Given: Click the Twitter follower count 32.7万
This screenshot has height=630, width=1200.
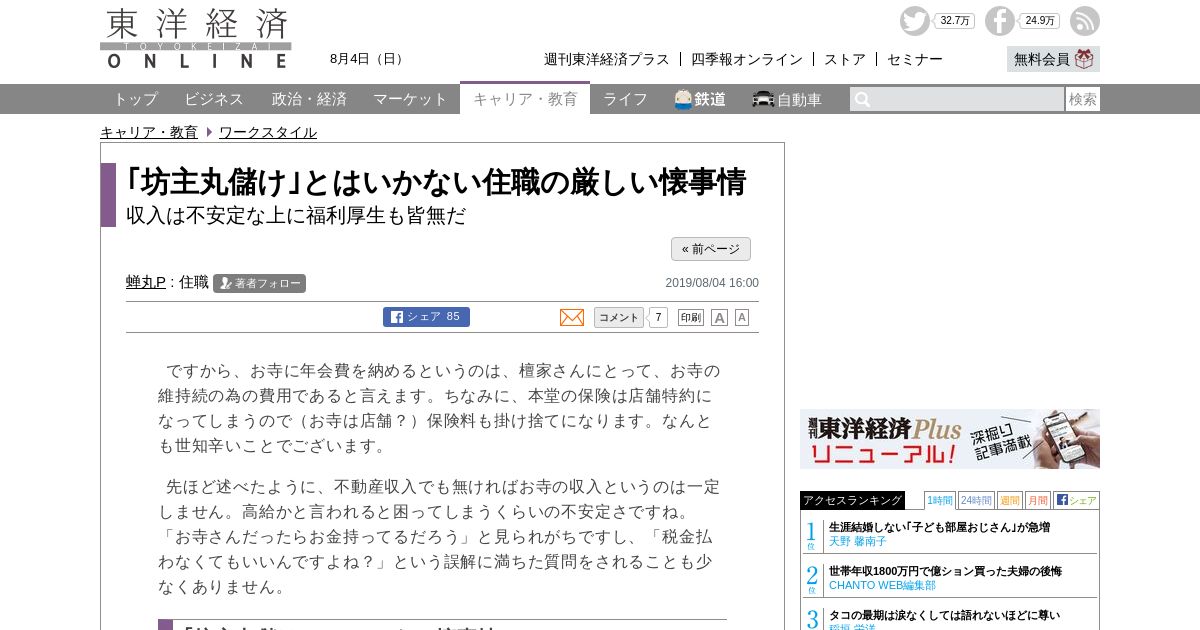Looking at the screenshot, I should click(x=955, y=21).
